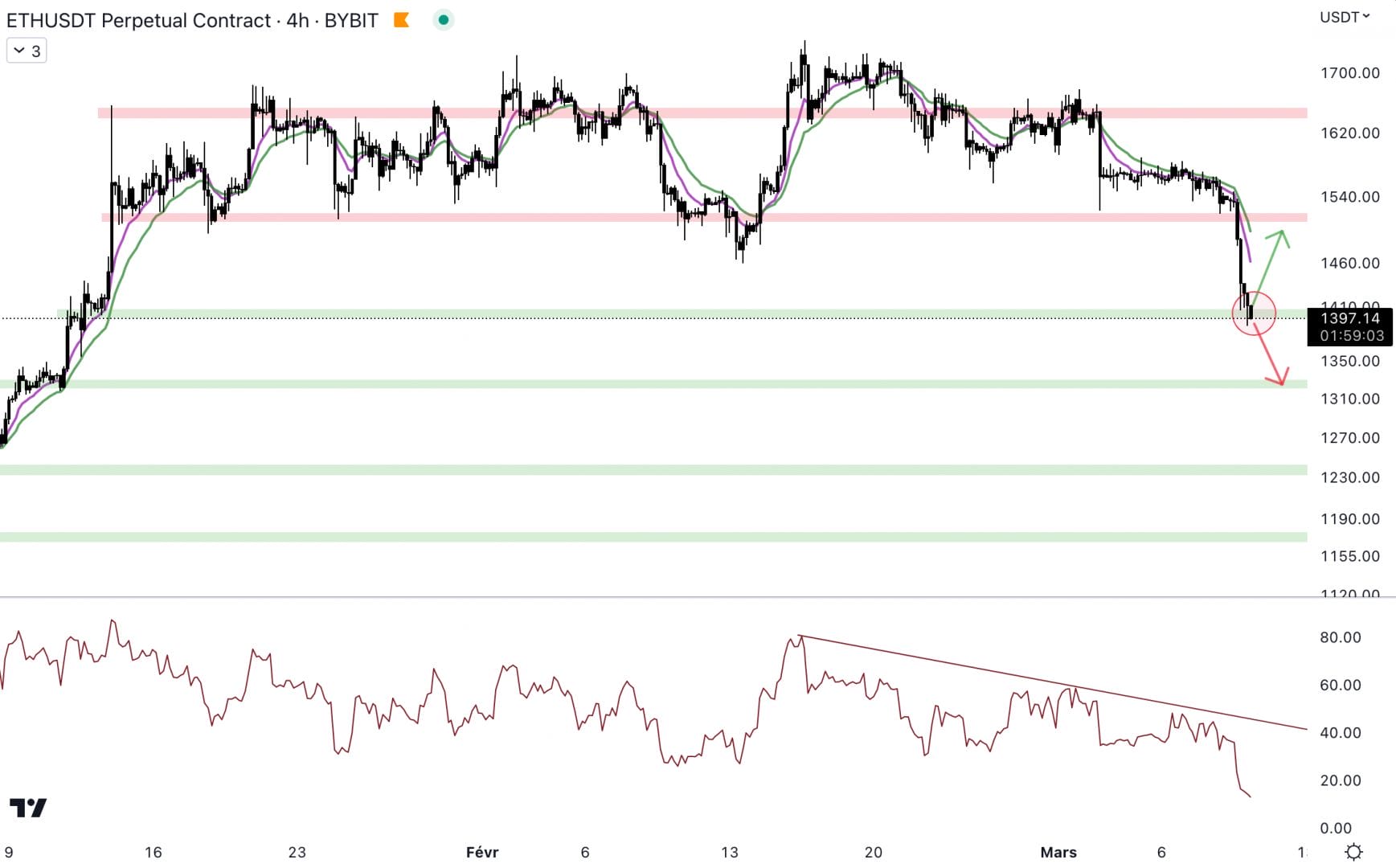1396x868 pixels.
Task: Click the green data connection status dot
Action: click(443, 19)
